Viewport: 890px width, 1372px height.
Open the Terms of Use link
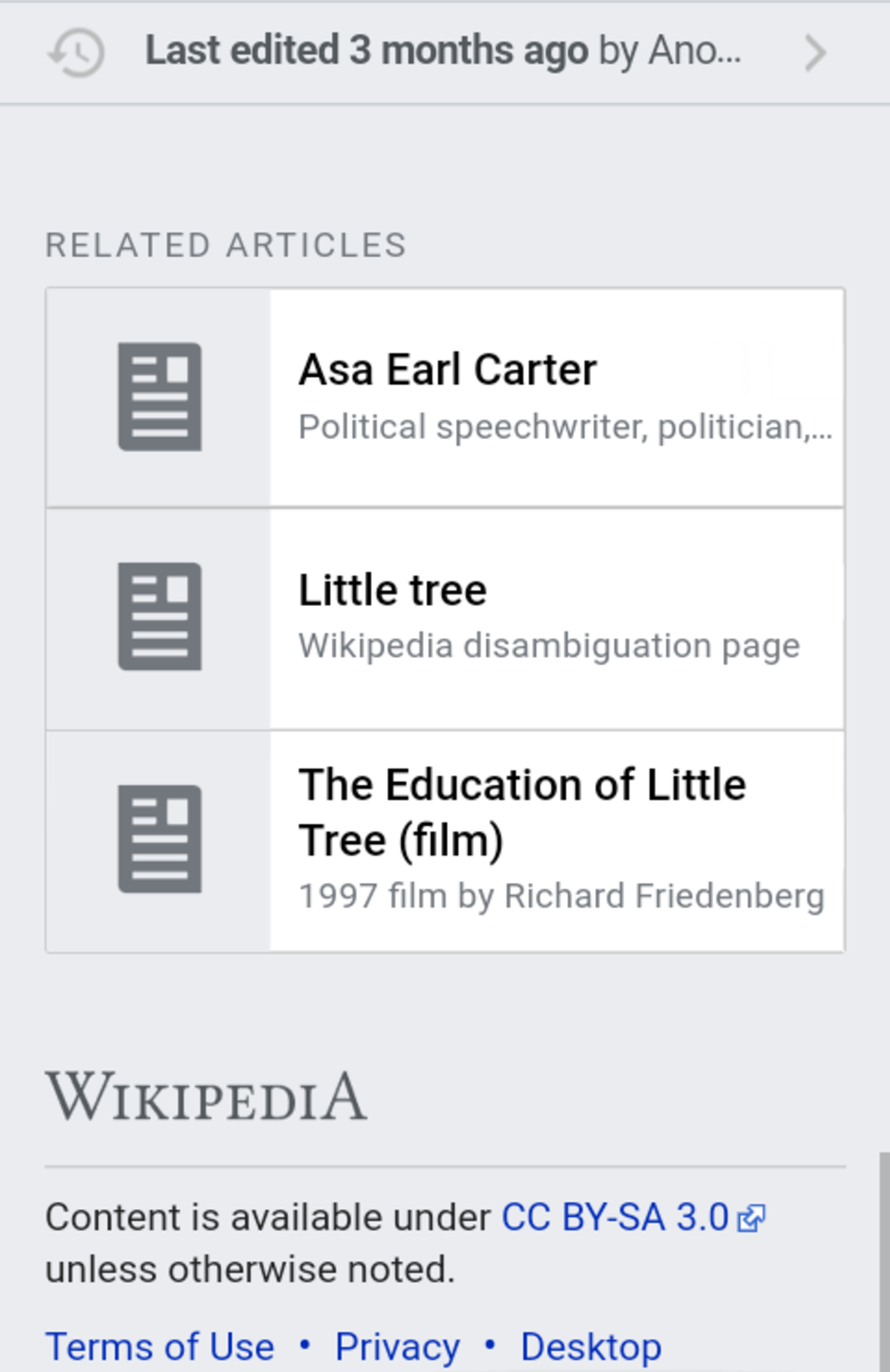pos(160,1347)
